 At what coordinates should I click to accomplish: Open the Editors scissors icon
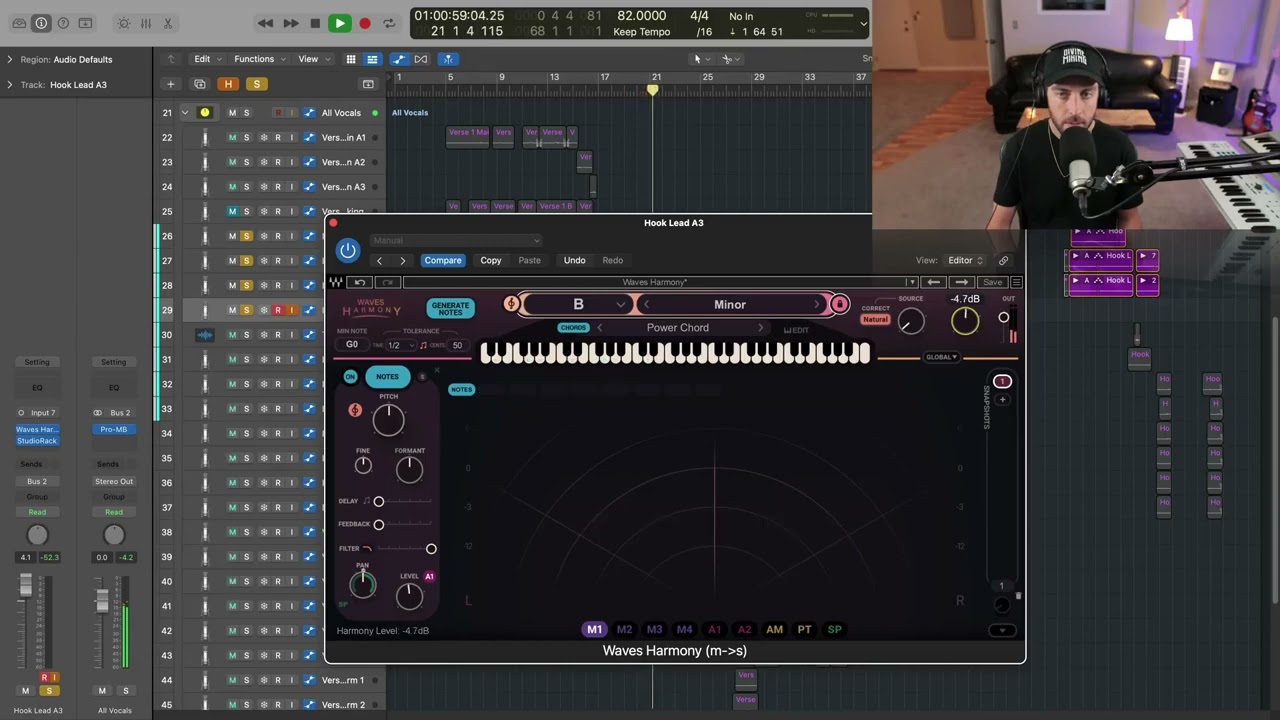click(168, 23)
